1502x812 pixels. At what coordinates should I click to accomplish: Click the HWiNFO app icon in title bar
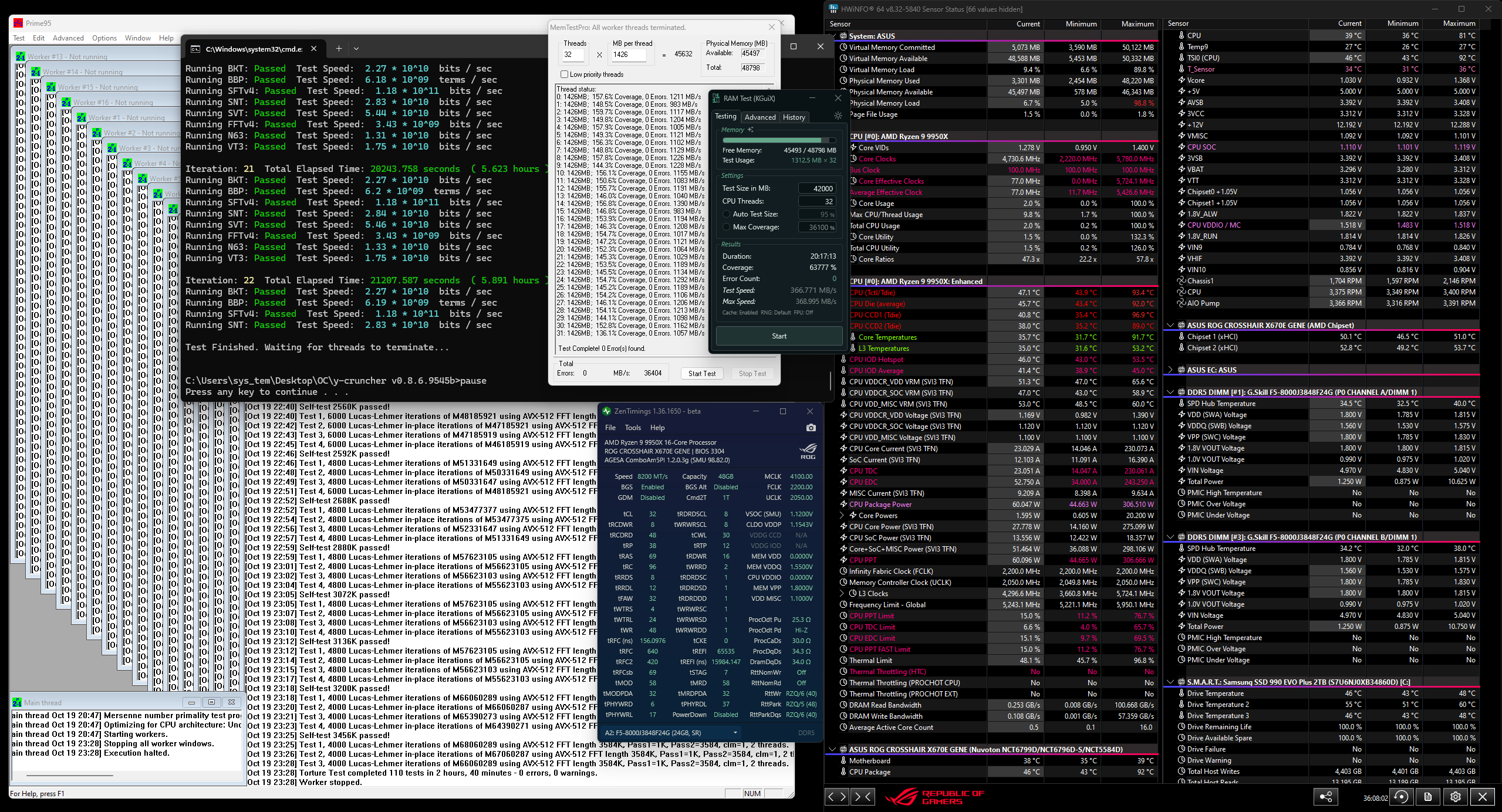click(x=833, y=9)
